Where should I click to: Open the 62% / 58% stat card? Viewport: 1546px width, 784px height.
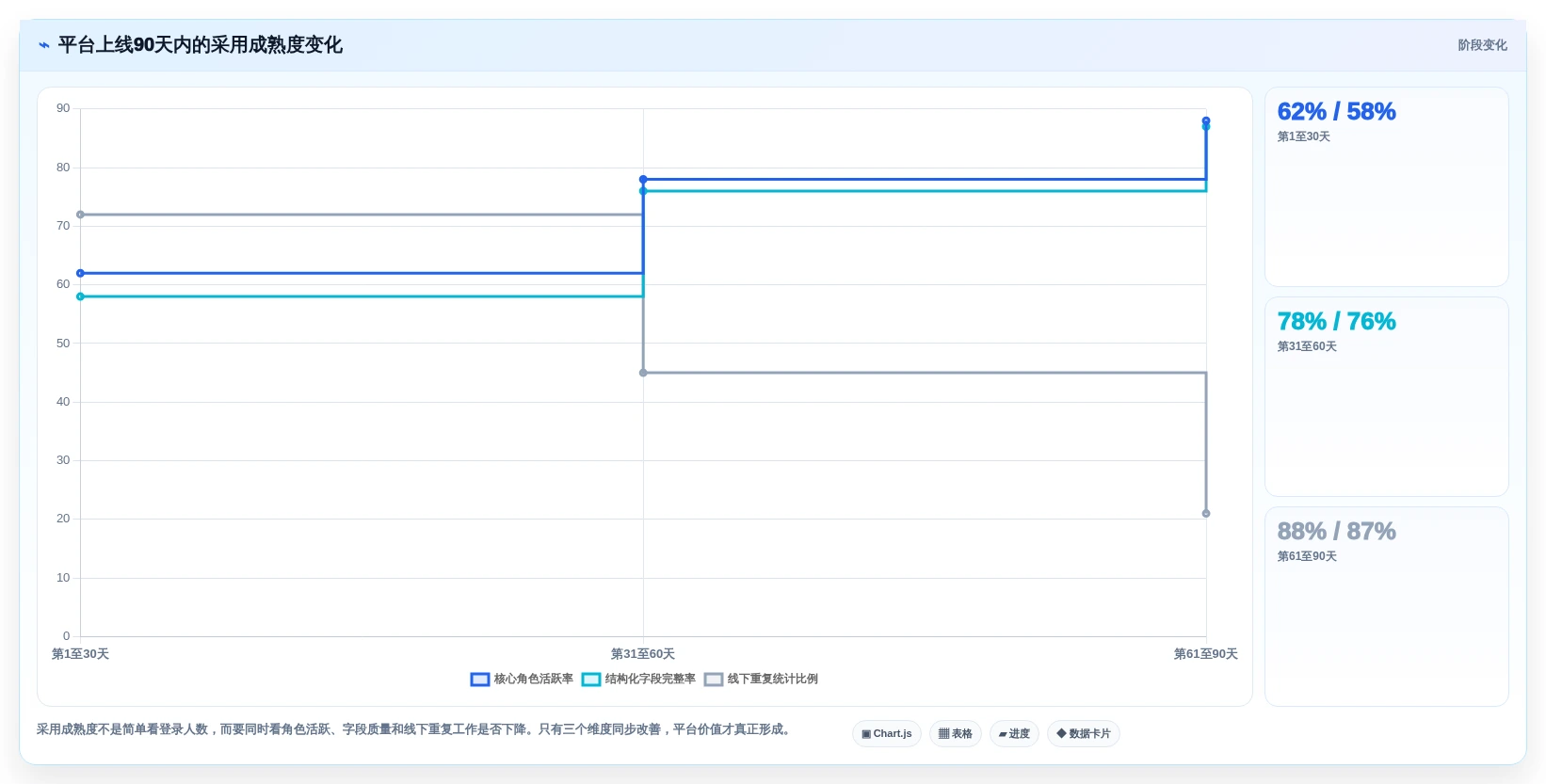pos(1387,187)
